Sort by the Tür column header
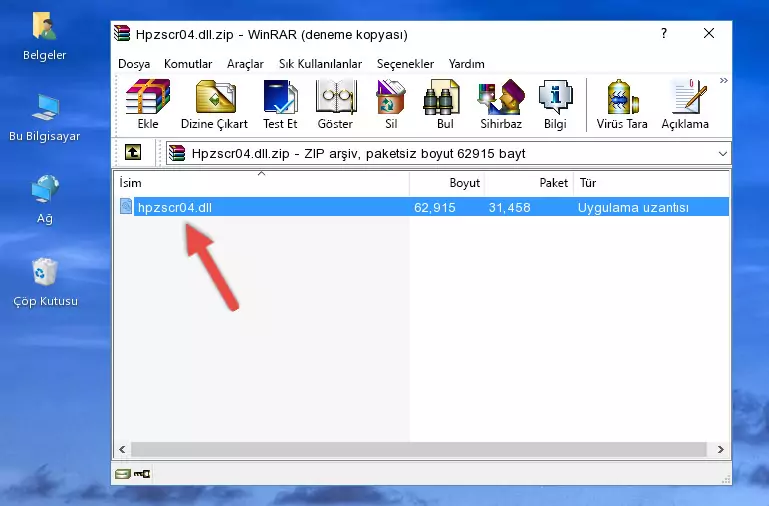Viewport: 769px width, 506px height. (651, 183)
